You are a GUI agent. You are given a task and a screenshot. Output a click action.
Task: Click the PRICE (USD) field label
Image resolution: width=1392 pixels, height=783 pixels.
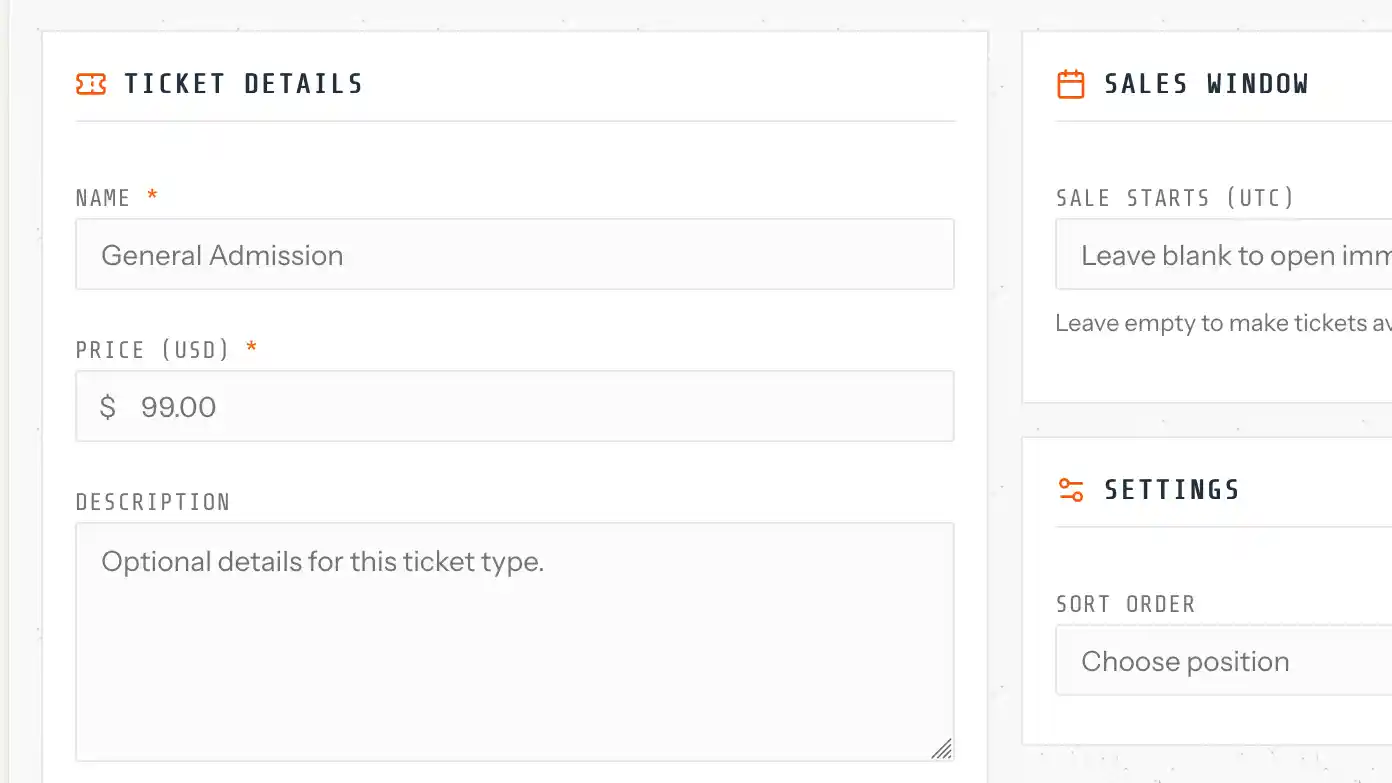[x=153, y=350]
